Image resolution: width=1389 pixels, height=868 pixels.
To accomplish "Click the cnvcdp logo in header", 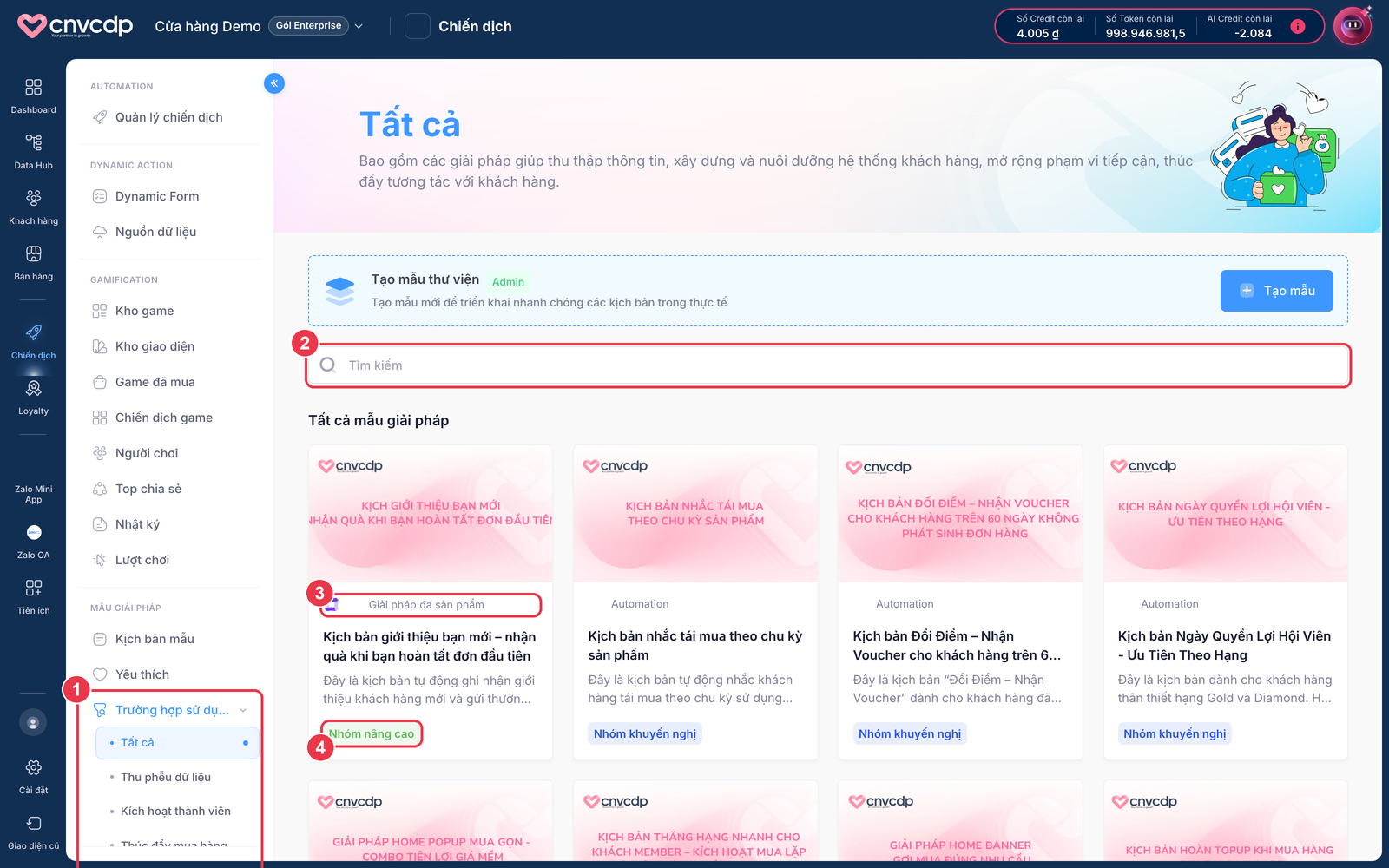I will coord(76,26).
